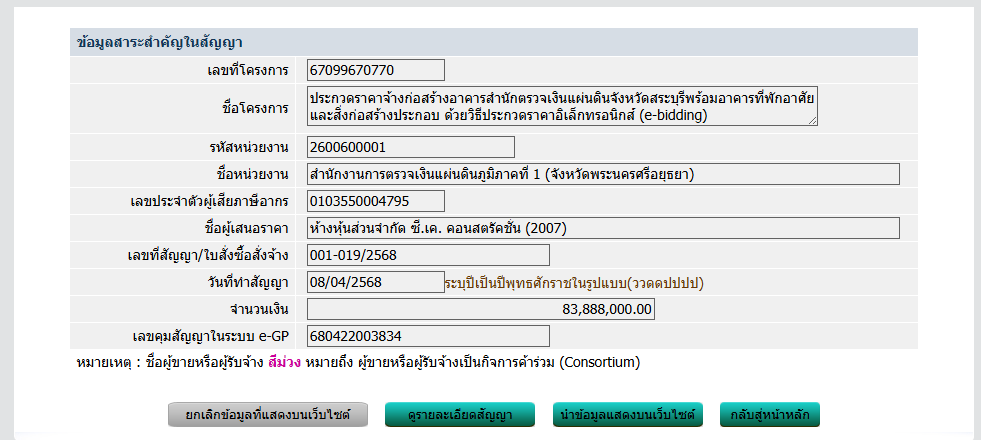981x440 pixels.
Task: Click the เลขที่โครงการ field showing 67099670770
Action: click(x=376, y=70)
